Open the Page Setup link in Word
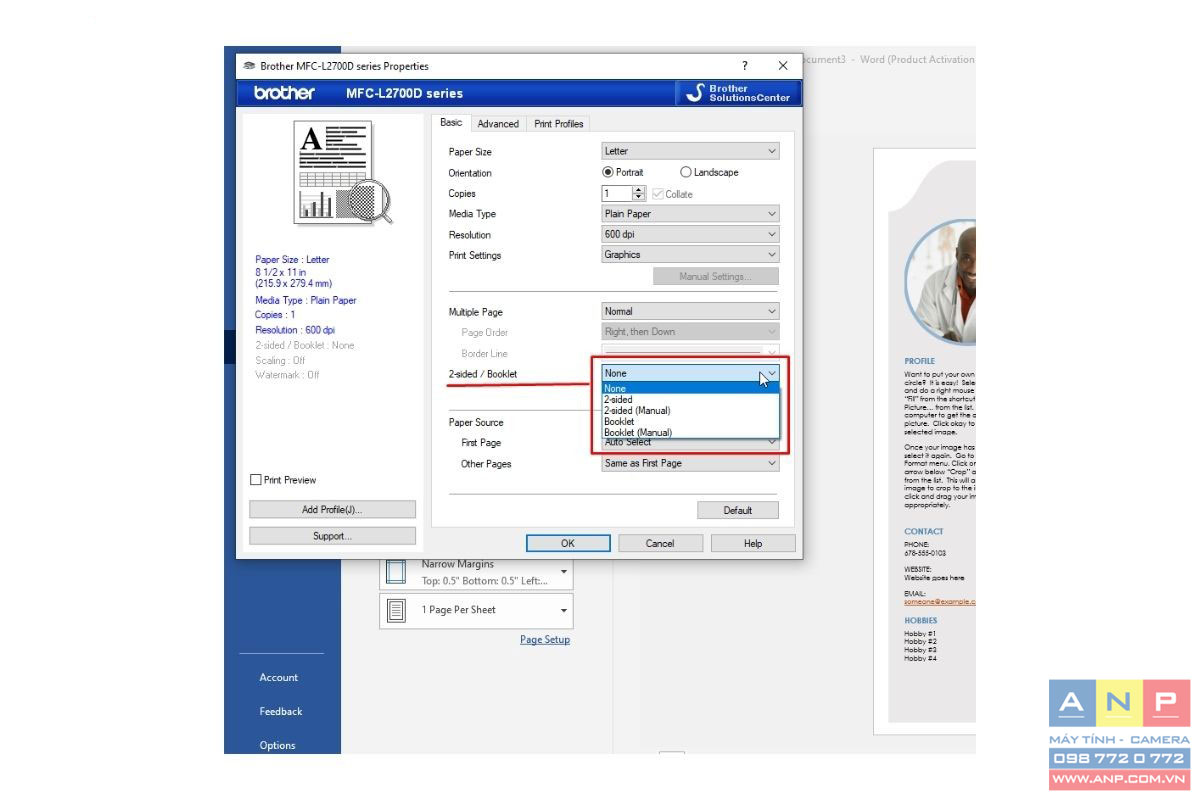This screenshot has height=800, width=1200. pyautogui.click(x=545, y=640)
